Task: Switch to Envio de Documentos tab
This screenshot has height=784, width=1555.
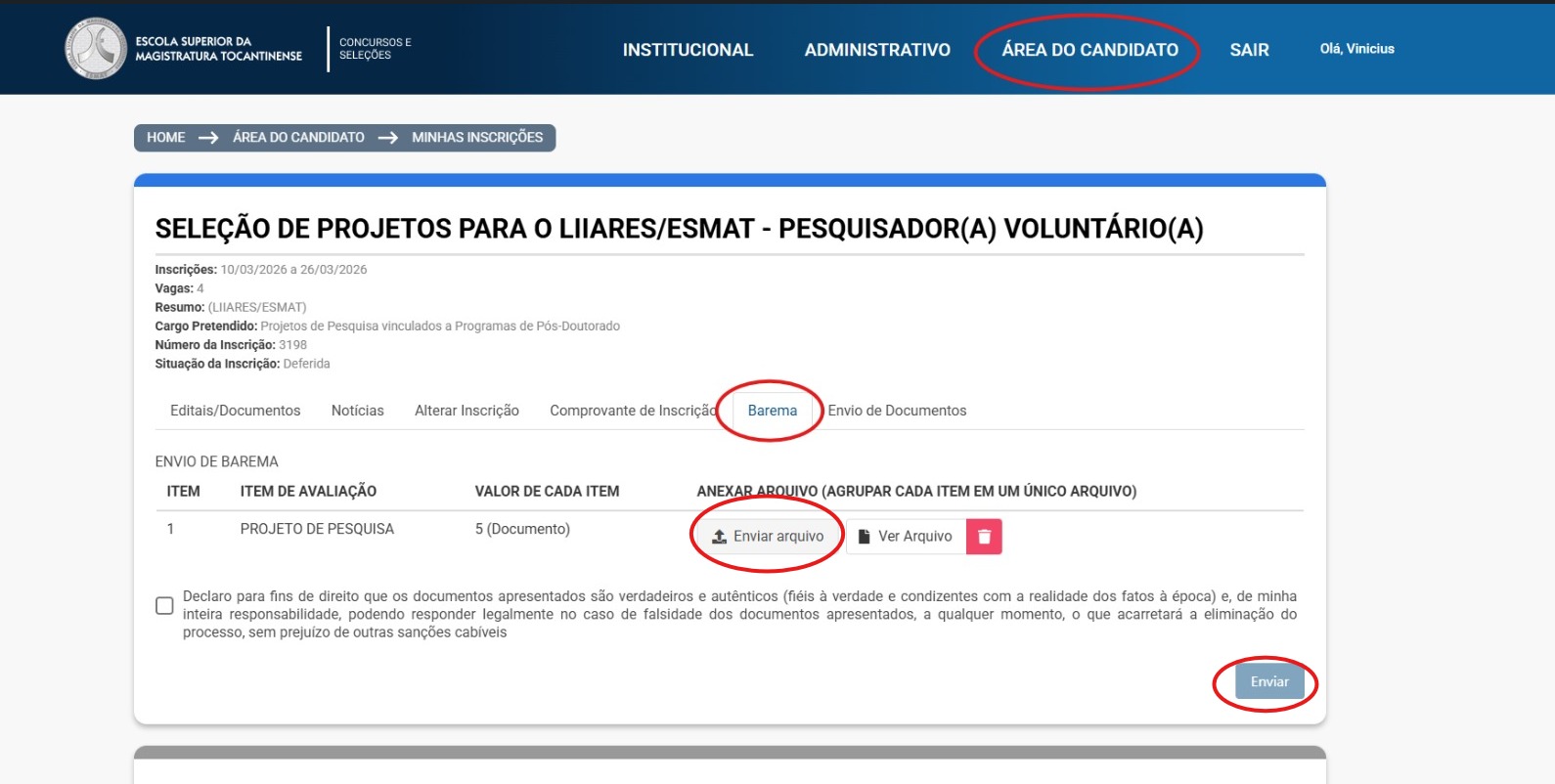Action: point(897,411)
